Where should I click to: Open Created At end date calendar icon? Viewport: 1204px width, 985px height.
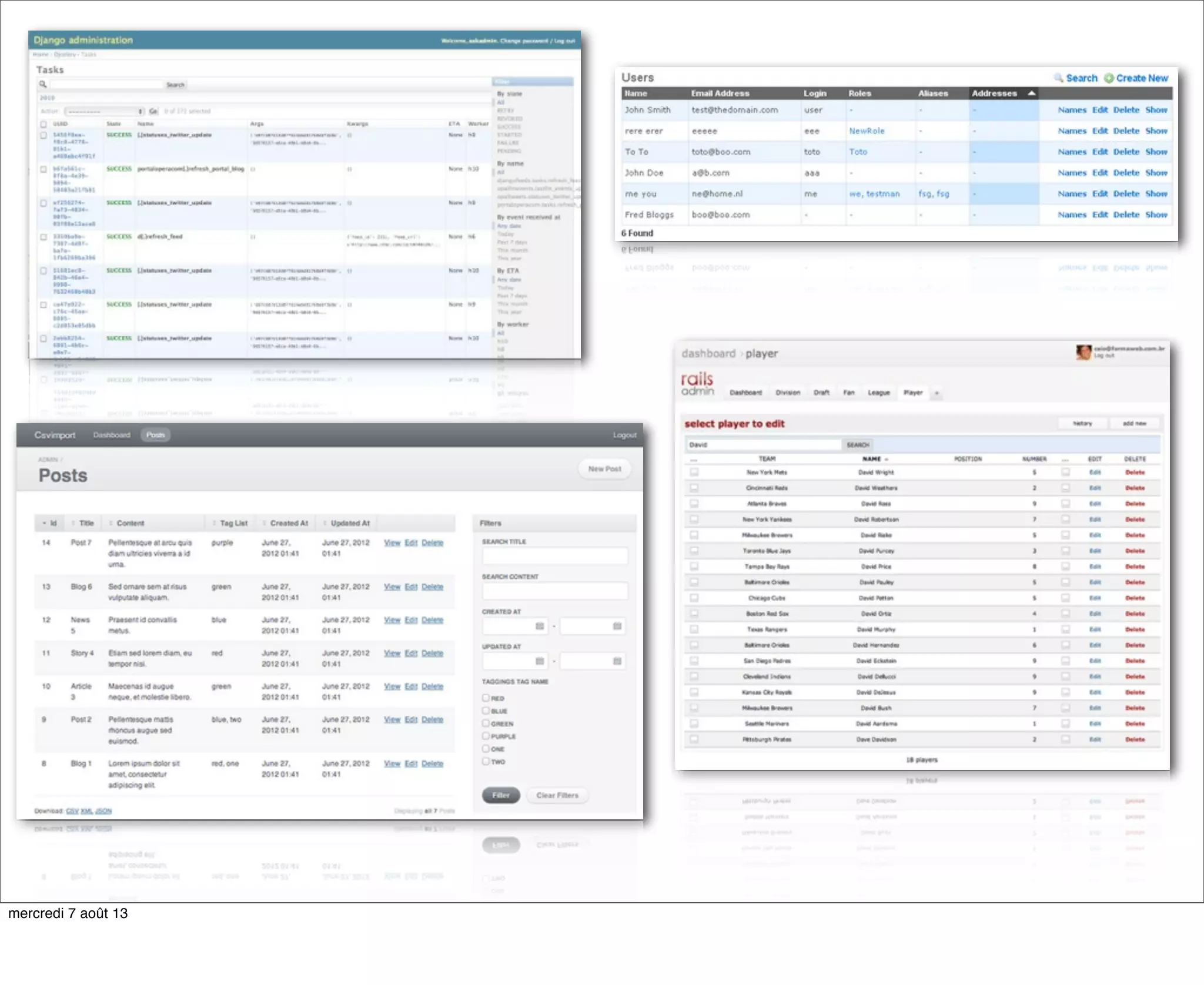pyautogui.click(x=617, y=626)
